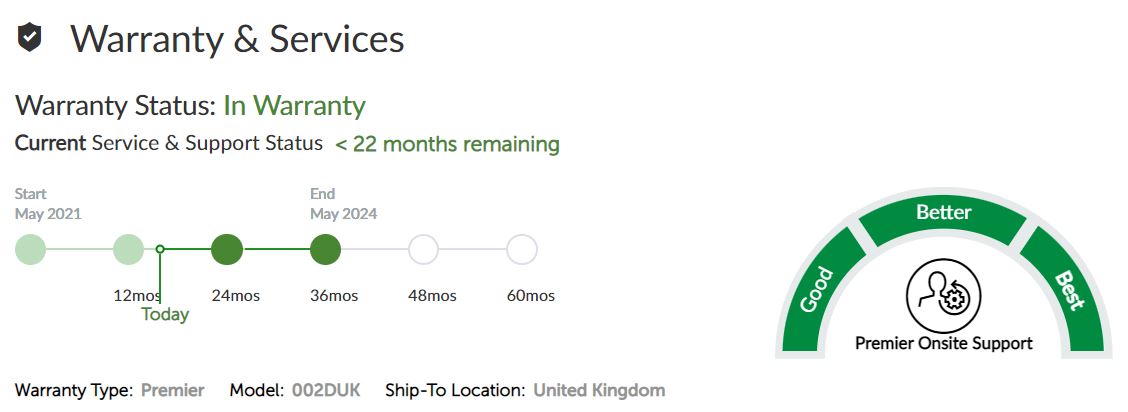This screenshot has height=412, width=1128.
Task: Click the Premier Onsite Support person-gear icon
Action: [943, 296]
